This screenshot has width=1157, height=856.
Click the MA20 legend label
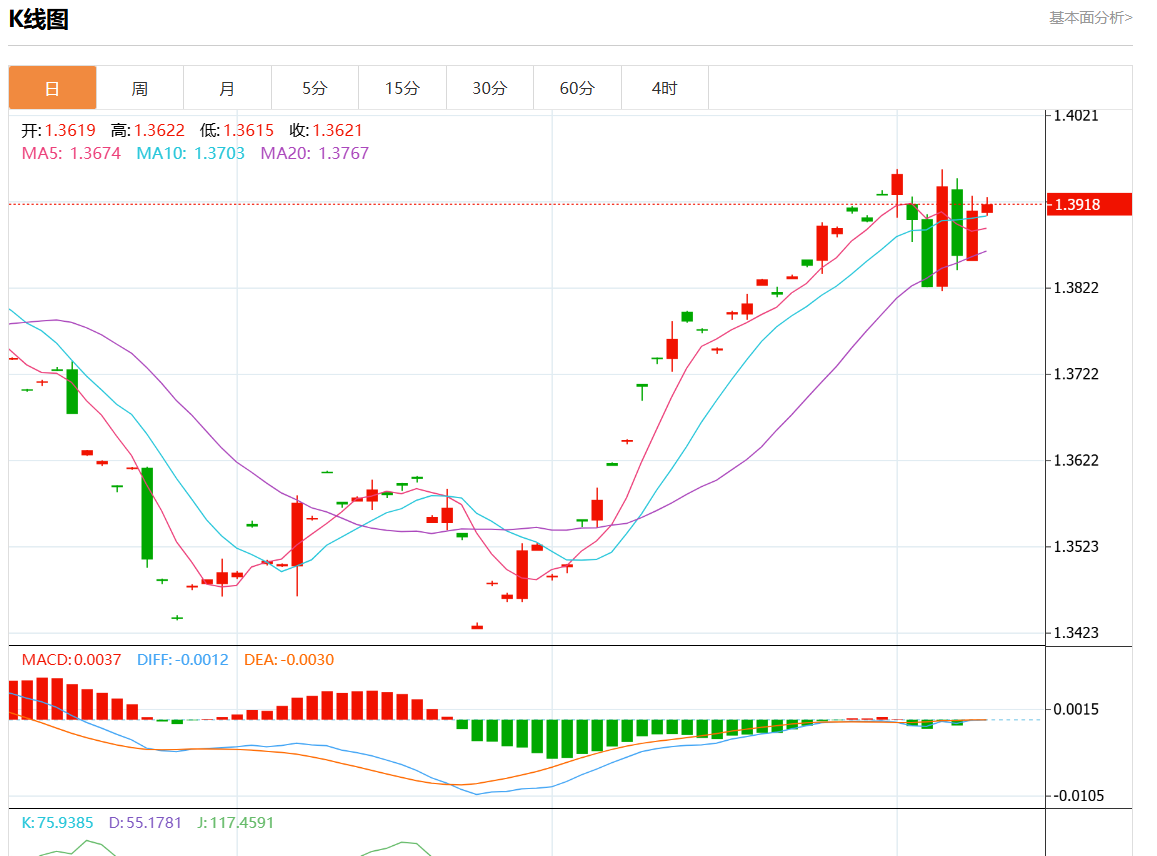coord(314,153)
